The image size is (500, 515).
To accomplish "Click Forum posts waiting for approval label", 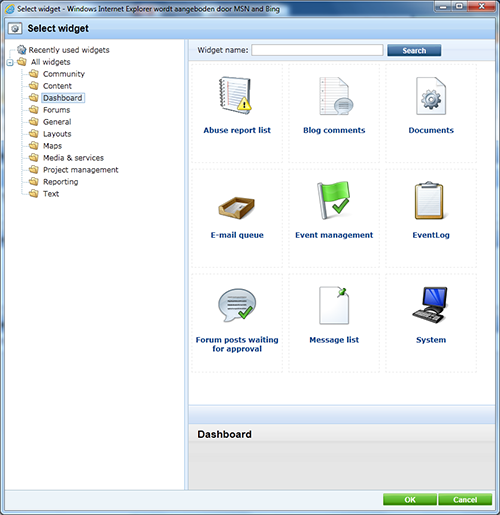I will (x=237, y=344).
